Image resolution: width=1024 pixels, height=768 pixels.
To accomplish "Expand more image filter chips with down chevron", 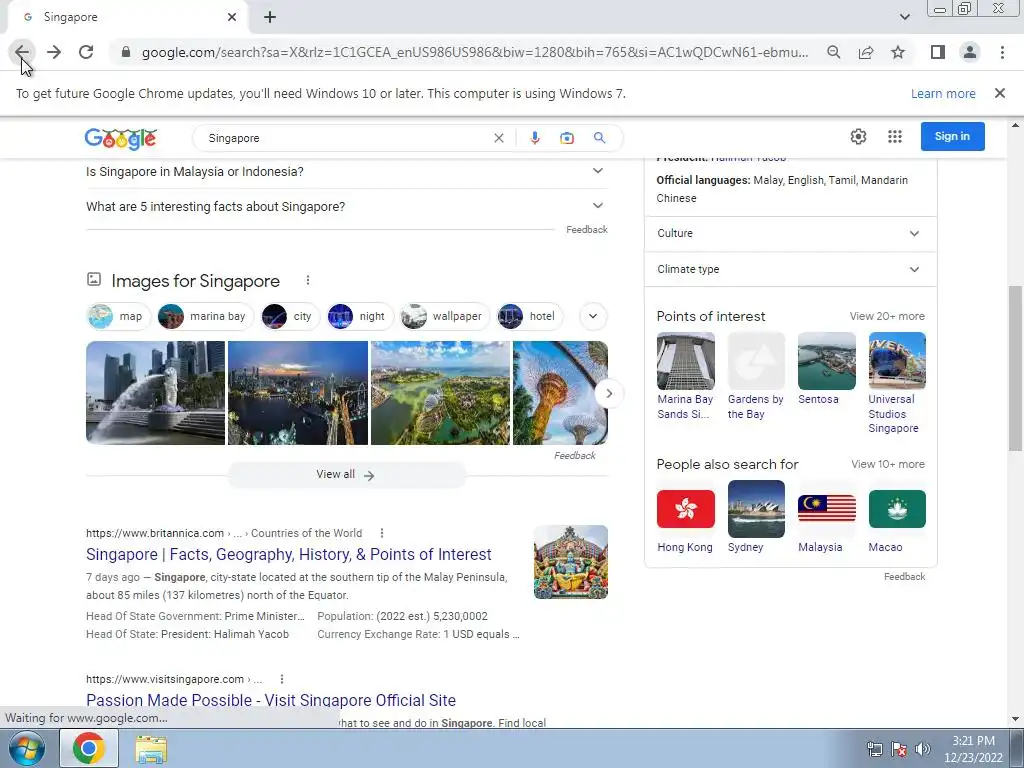I will click(x=593, y=316).
